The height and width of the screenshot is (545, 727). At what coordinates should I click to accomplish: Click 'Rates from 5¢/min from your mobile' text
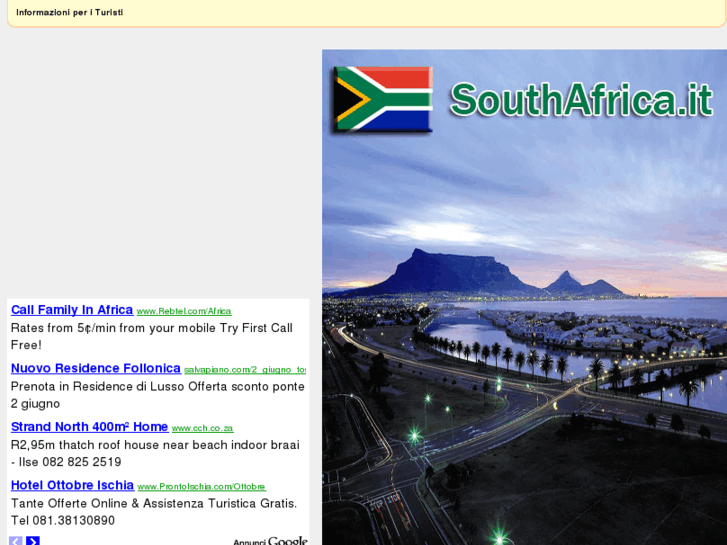pyautogui.click(x=114, y=328)
